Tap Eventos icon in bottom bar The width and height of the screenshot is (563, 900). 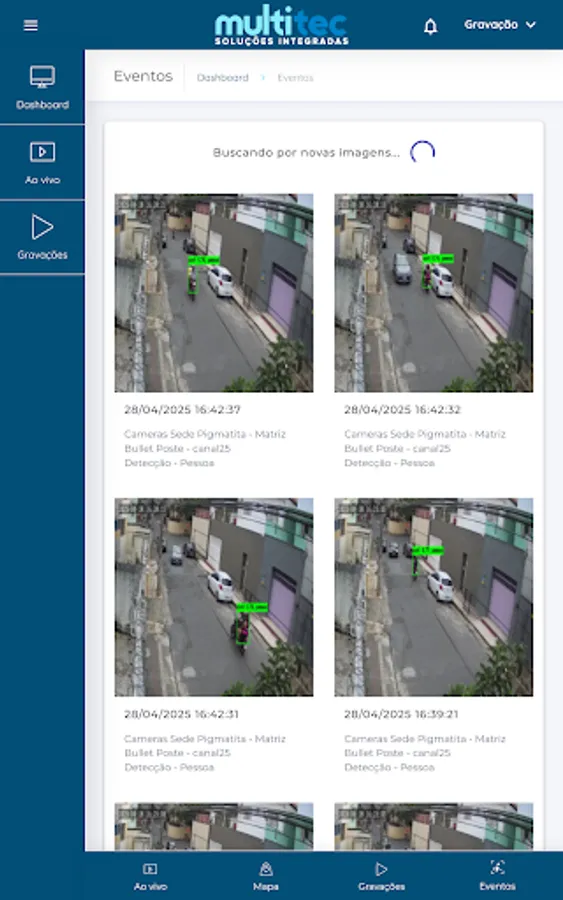[498, 867]
